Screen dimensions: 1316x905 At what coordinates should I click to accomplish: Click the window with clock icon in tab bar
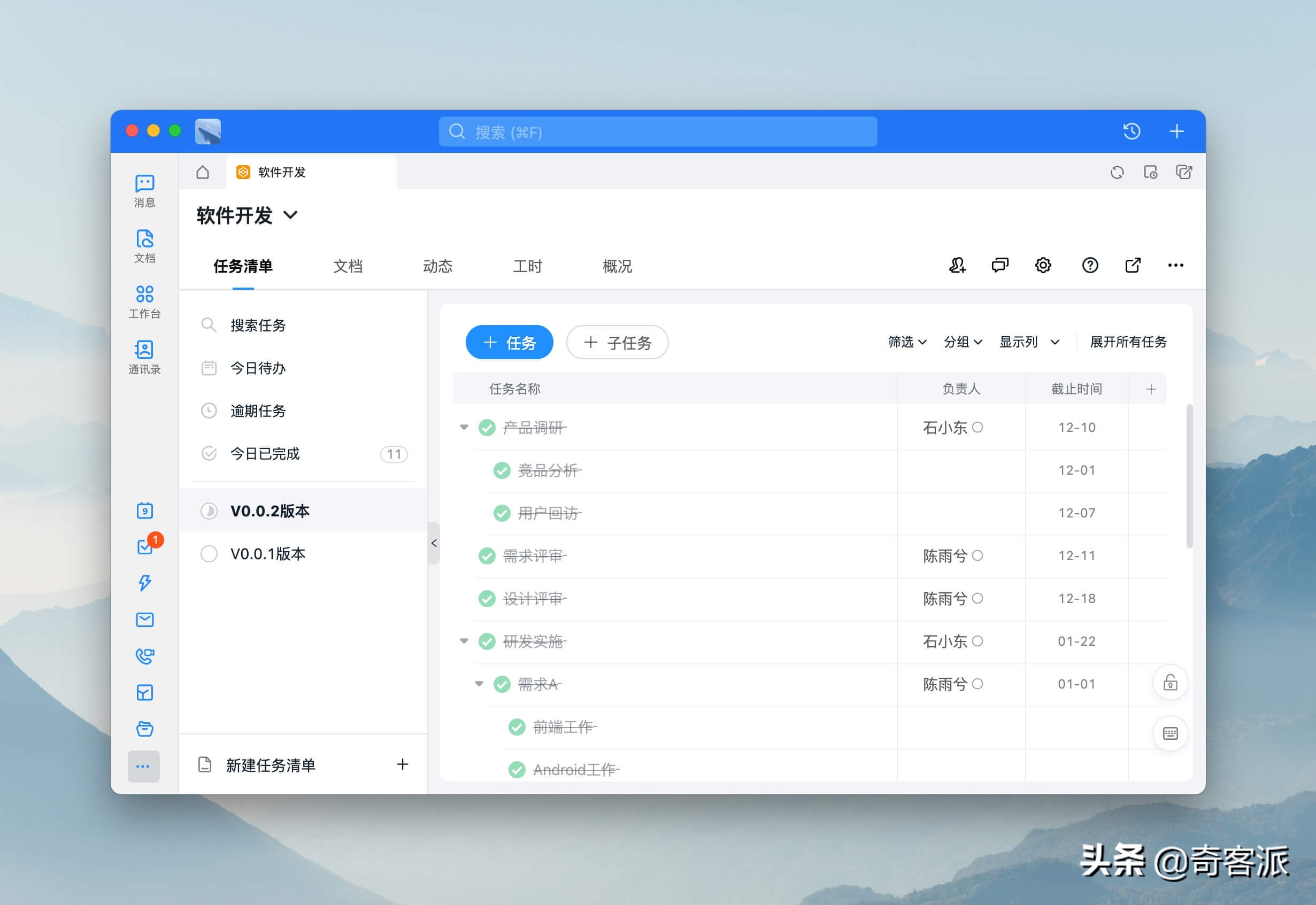pos(1150,172)
